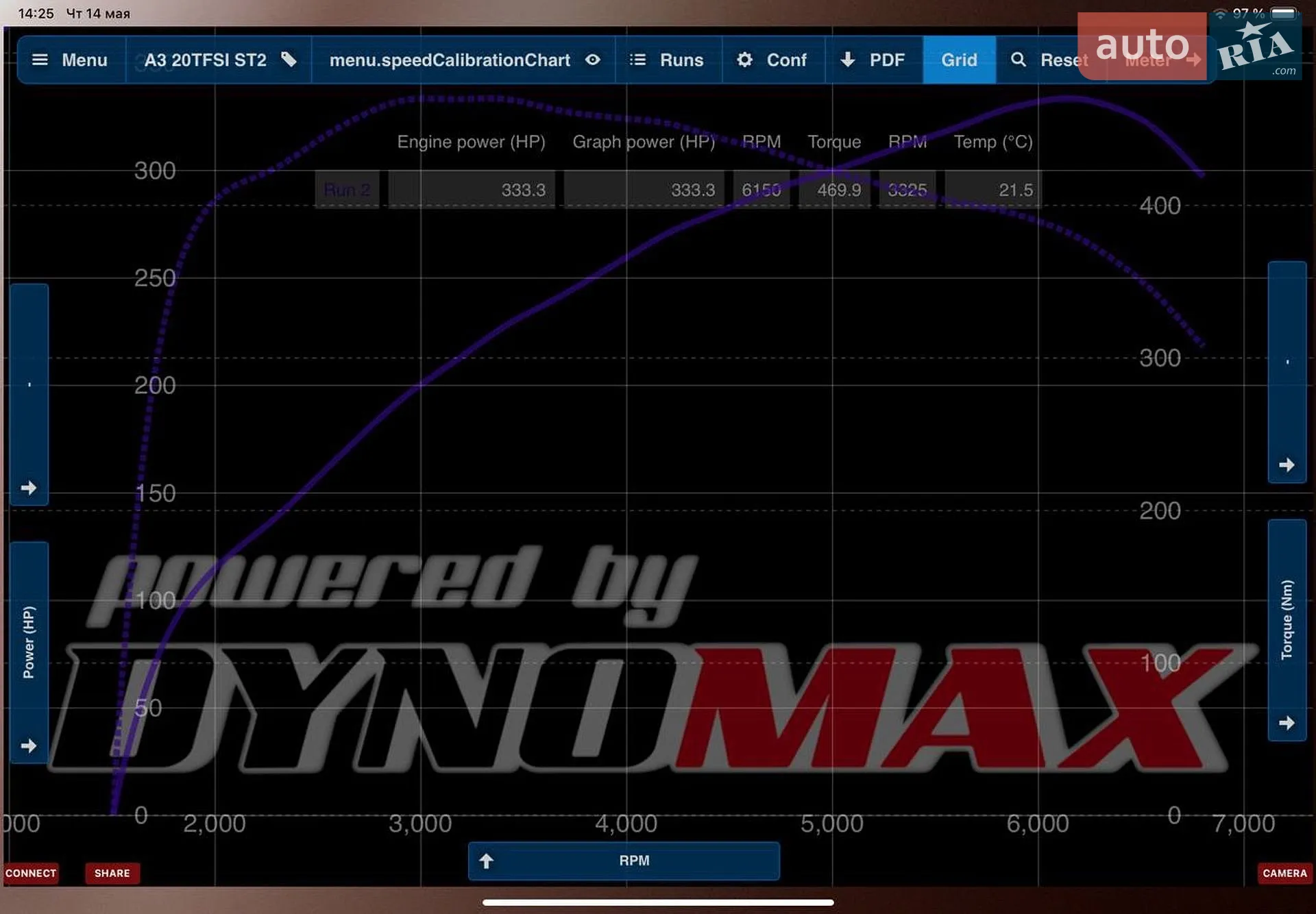Export the chart with the PDF button

coord(874,60)
